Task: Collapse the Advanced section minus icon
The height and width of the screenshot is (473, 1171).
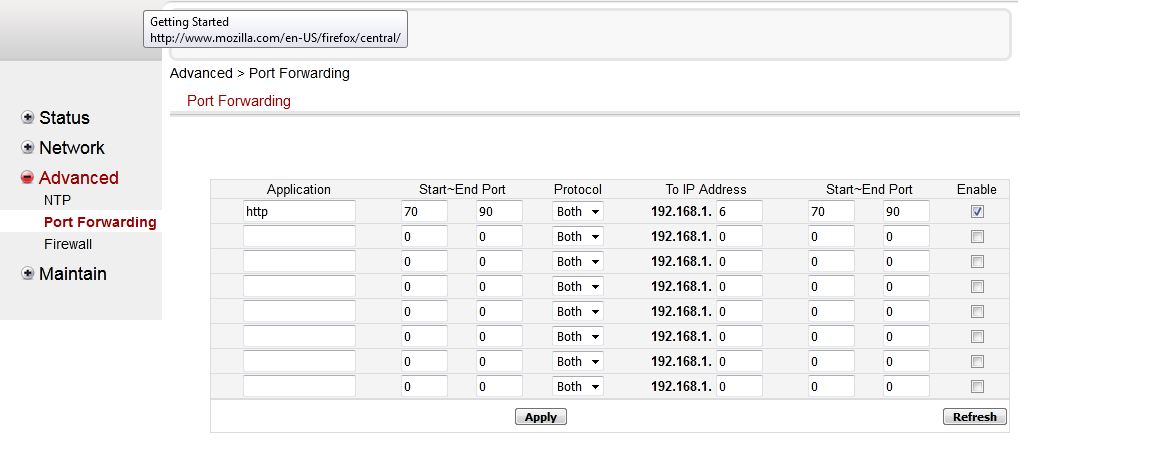Action: 28,178
